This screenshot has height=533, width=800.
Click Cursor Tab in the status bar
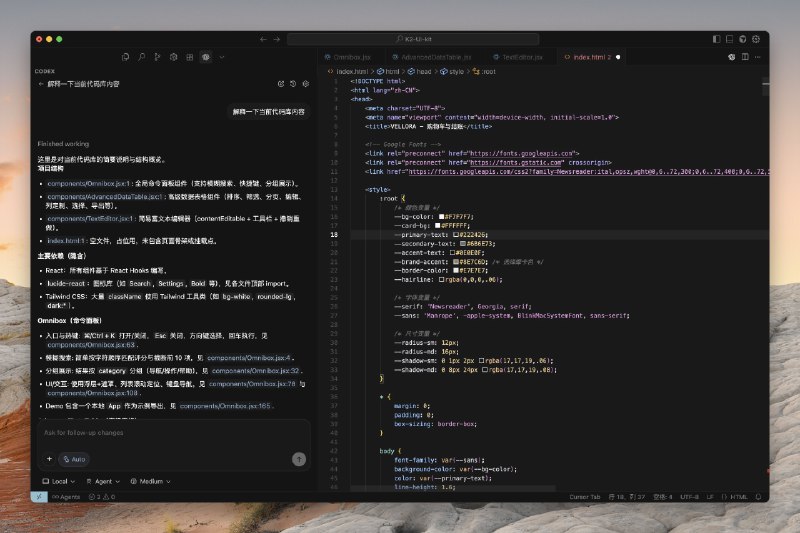[585, 497]
